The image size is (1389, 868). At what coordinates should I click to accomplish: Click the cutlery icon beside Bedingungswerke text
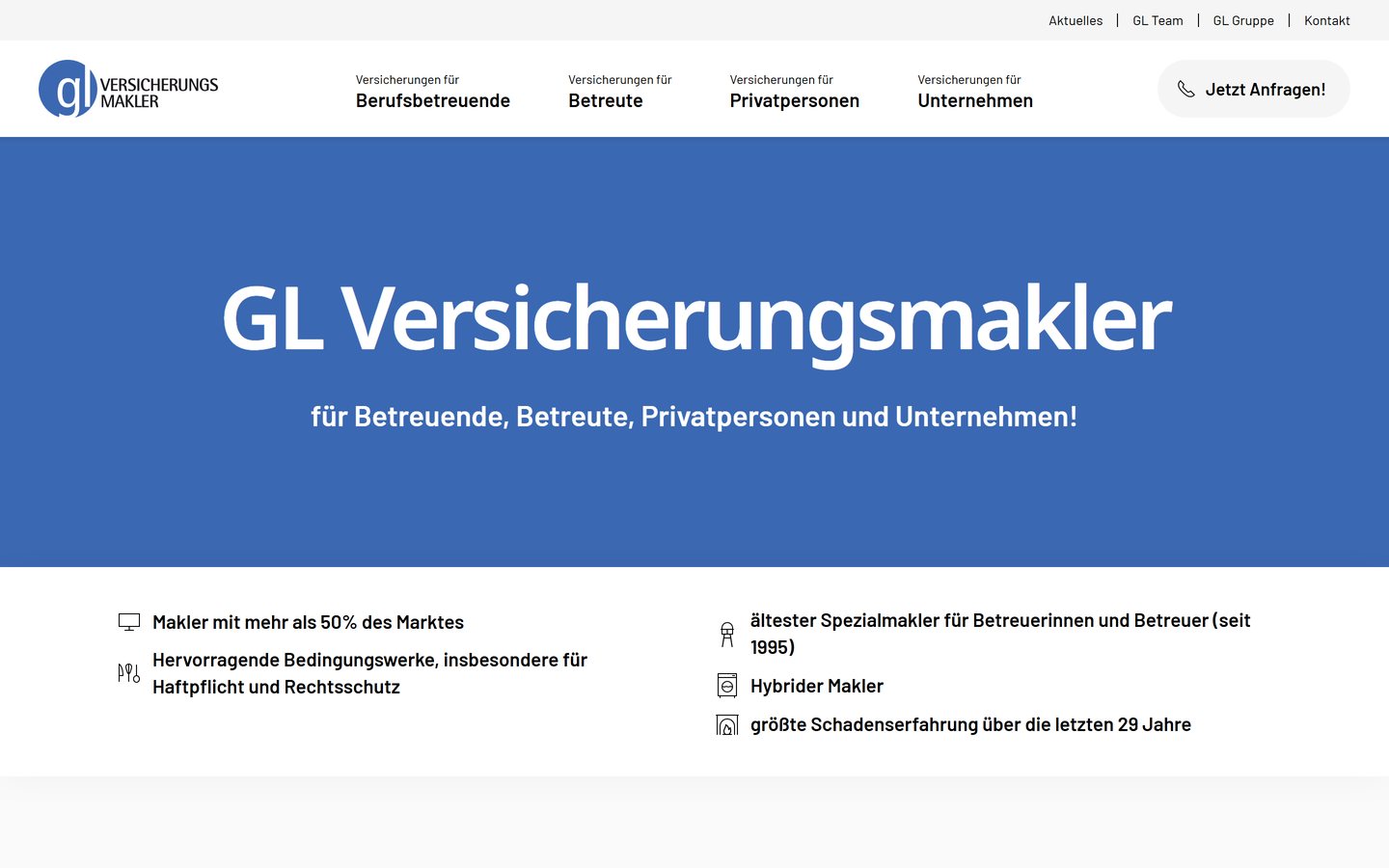click(129, 673)
